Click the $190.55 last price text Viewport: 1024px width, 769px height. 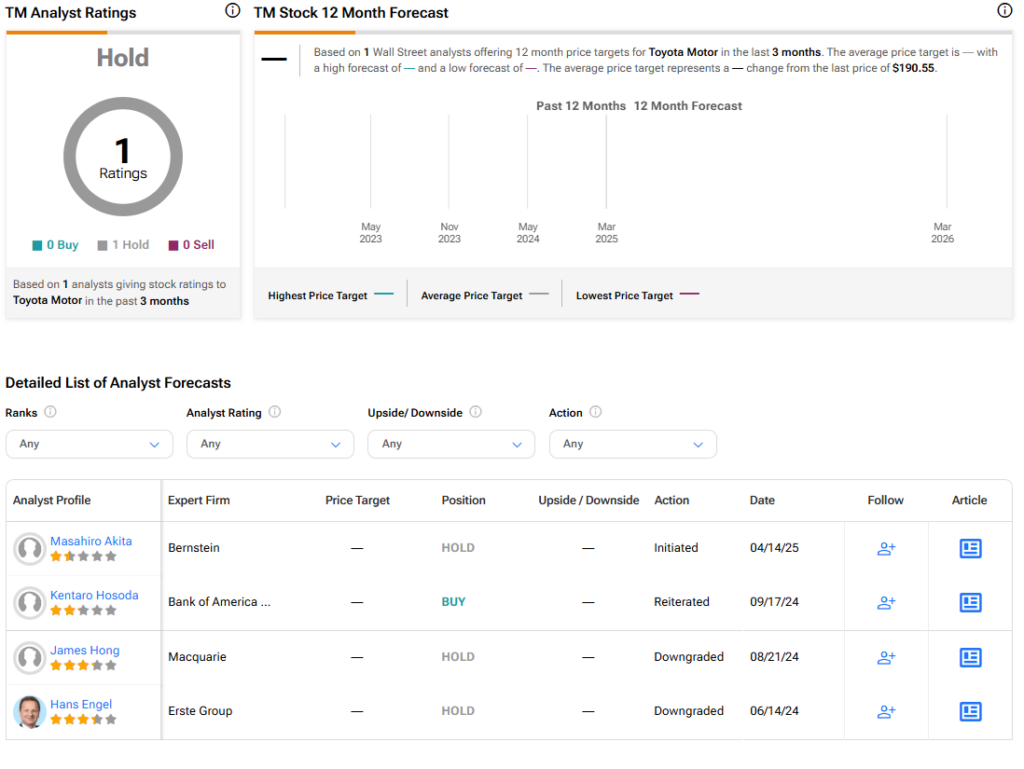coord(913,68)
